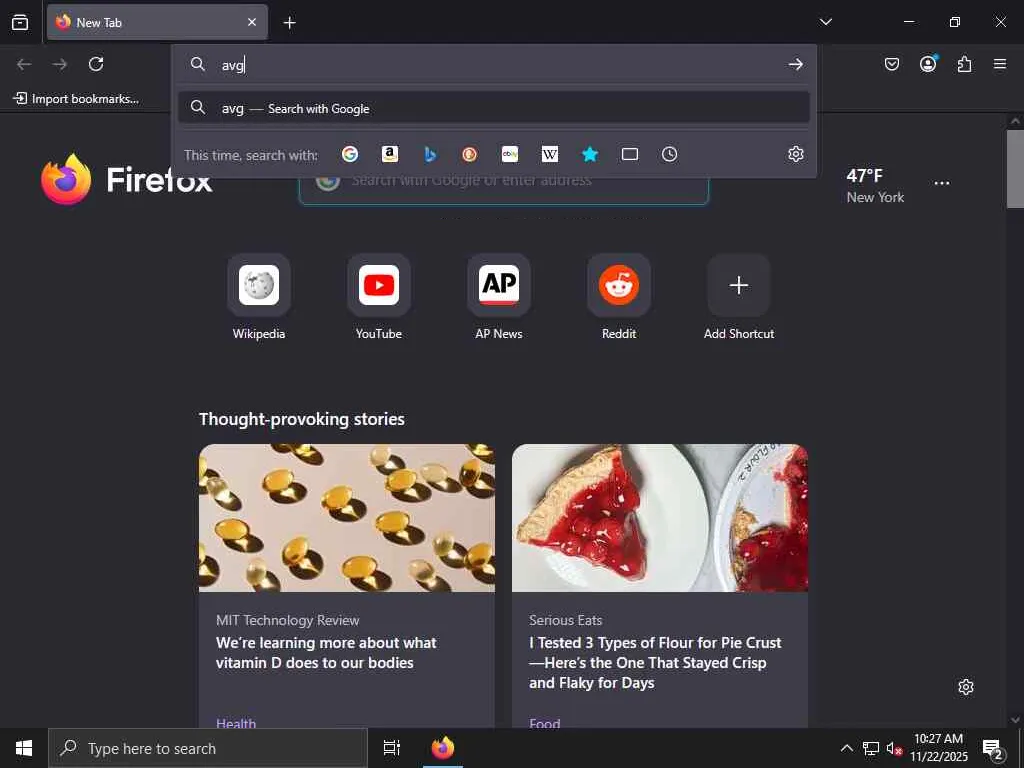The width and height of the screenshot is (1024, 768).
Task: Search this time with eBay icon
Action: tap(510, 154)
